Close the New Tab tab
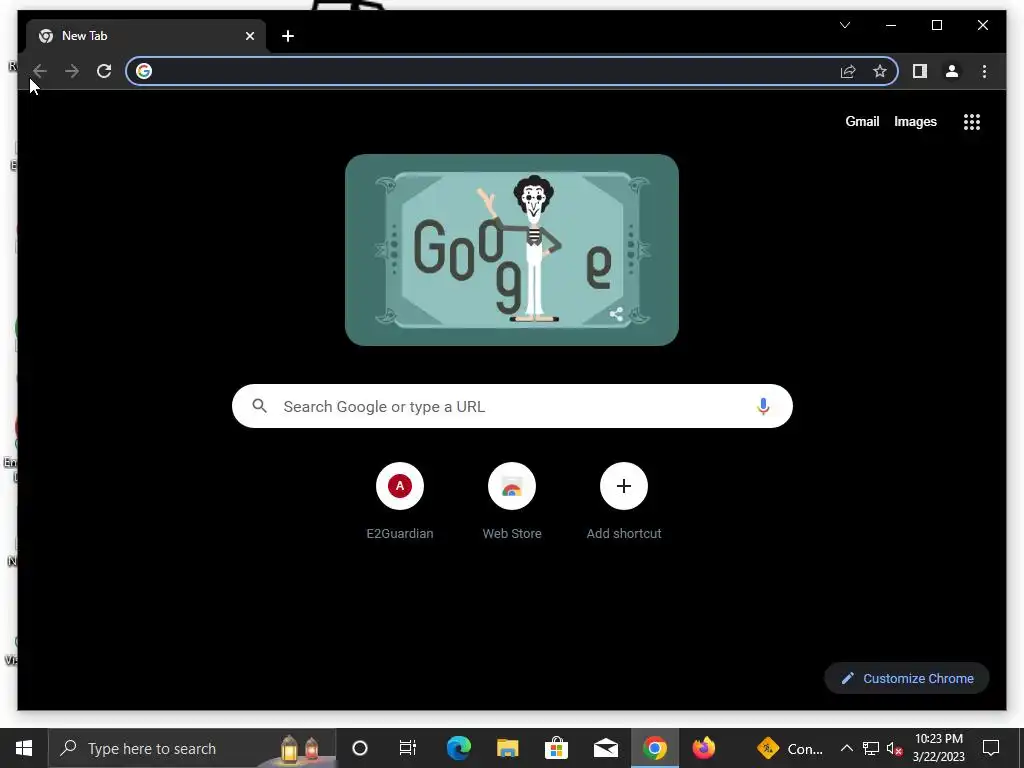This screenshot has height=768, width=1024. 249,36
